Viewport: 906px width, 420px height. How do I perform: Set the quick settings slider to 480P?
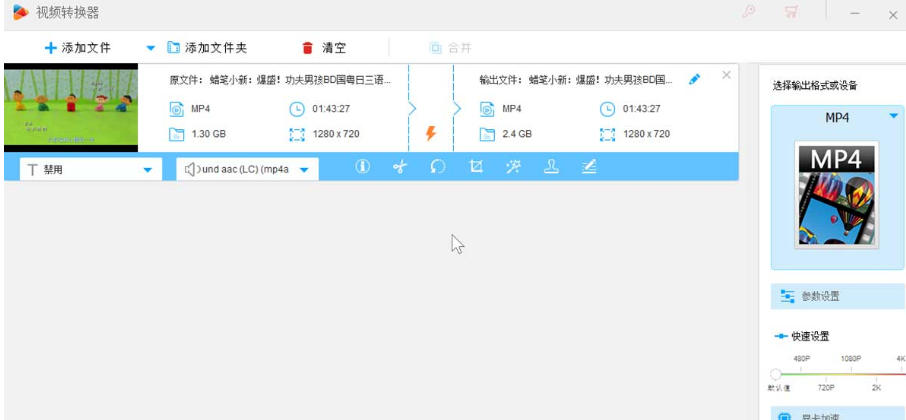point(801,358)
